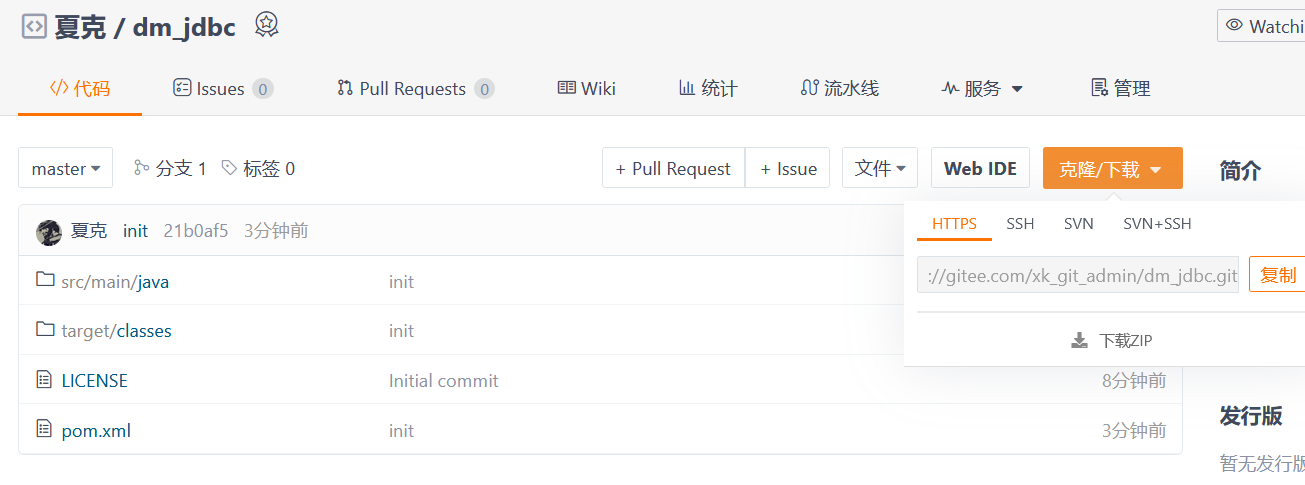Open the Wiki tab
This screenshot has height=485, width=1305.
point(587,88)
